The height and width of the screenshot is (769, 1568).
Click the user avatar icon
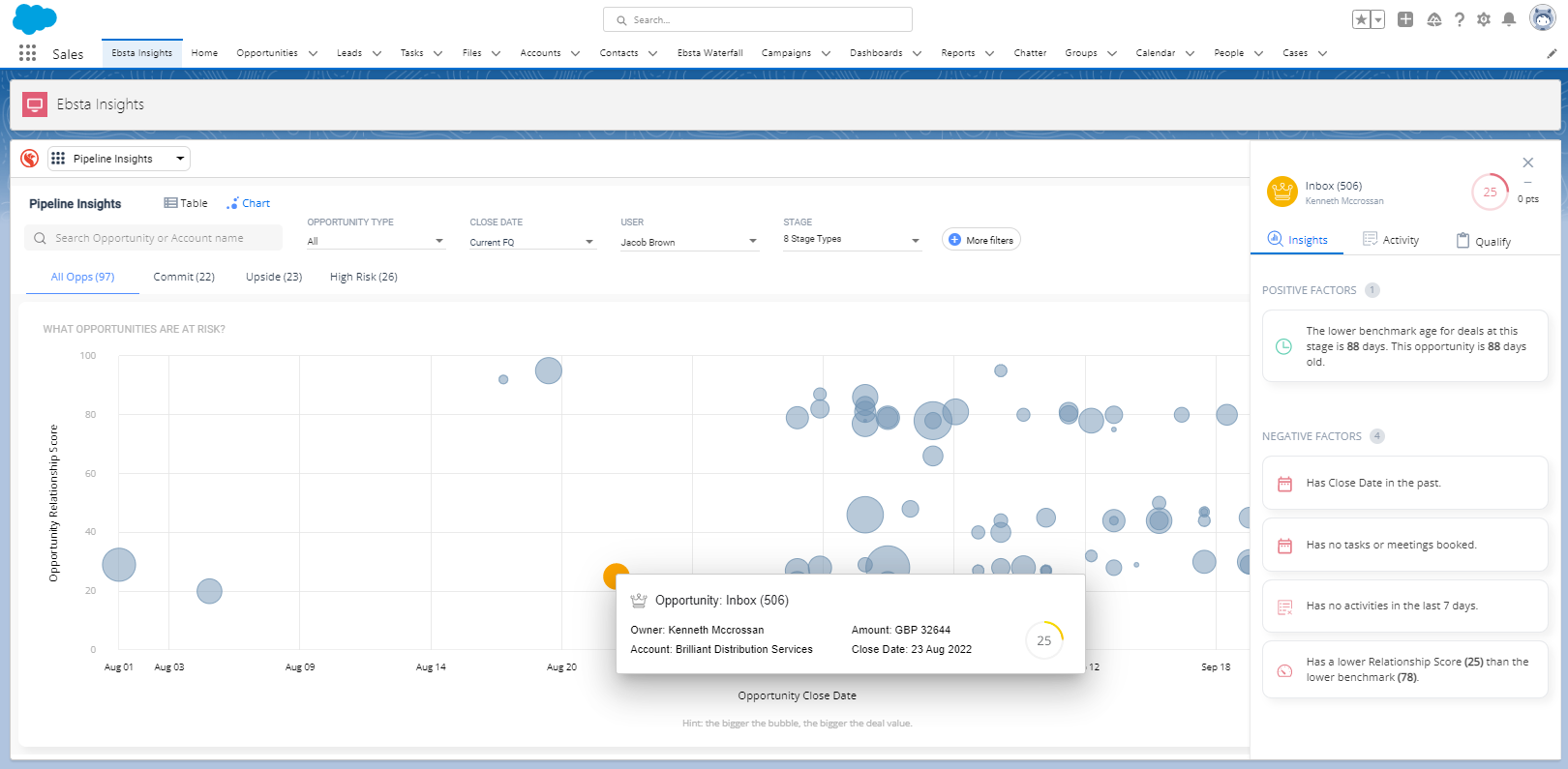[1542, 18]
